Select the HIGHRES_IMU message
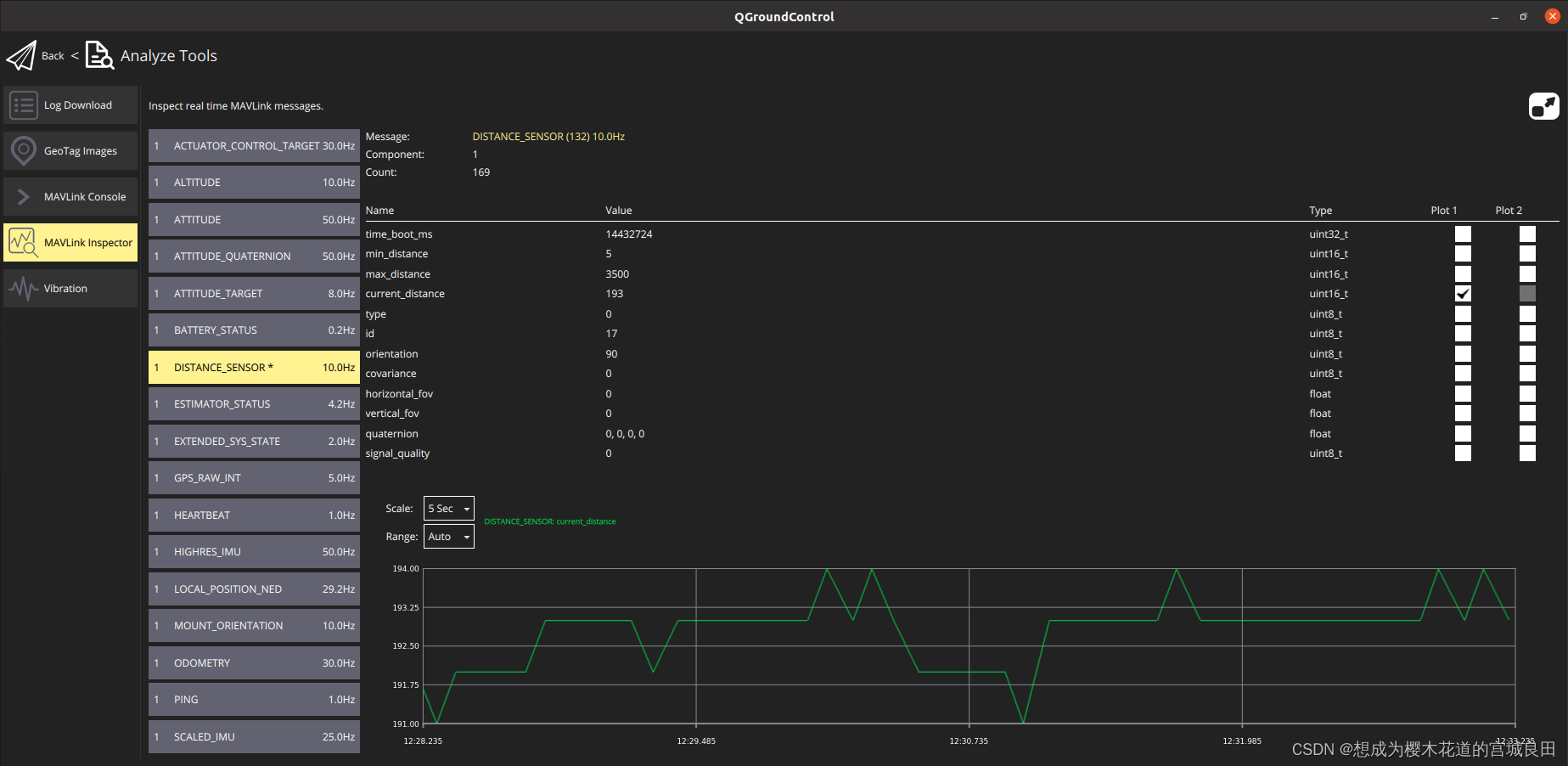The image size is (1568, 766). 254,552
